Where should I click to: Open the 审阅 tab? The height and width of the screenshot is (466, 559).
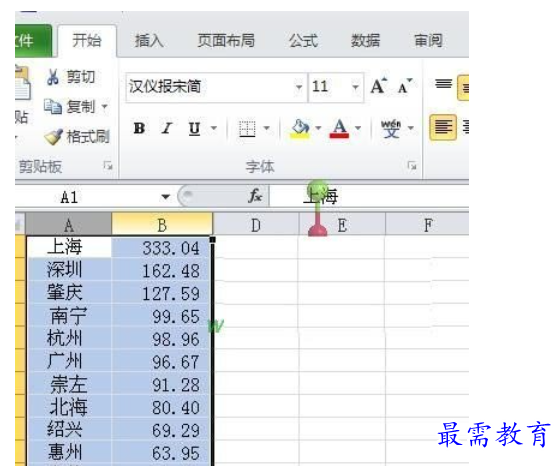[x=428, y=41]
